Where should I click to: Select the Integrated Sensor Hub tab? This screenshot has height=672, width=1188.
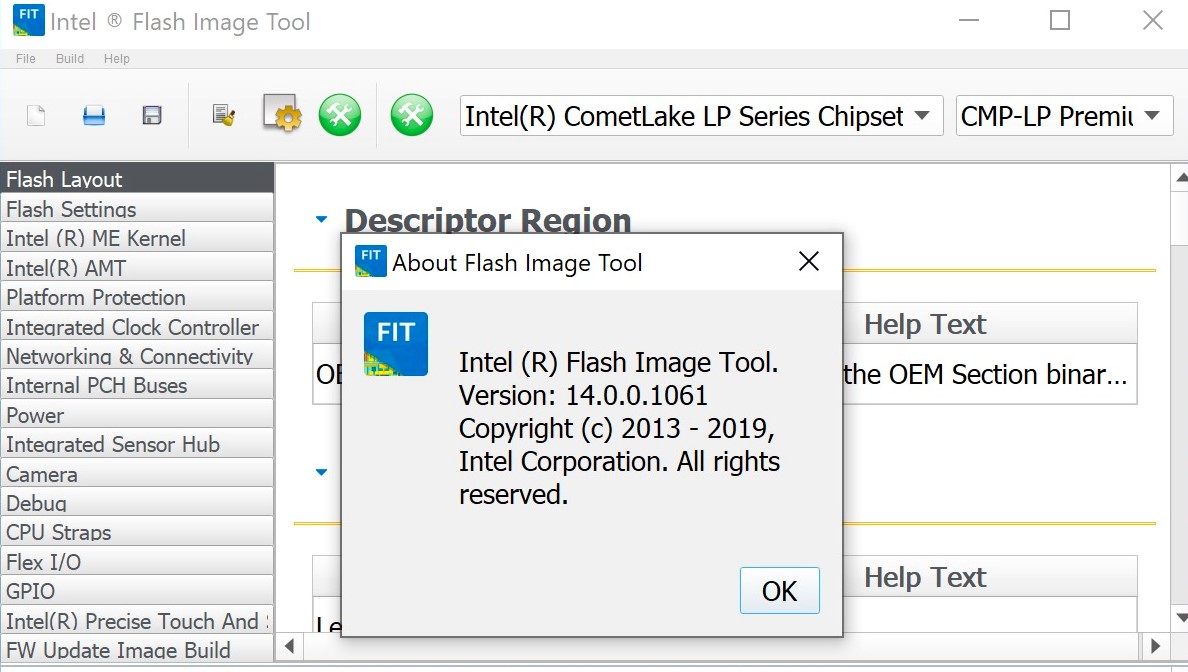(x=136, y=444)
